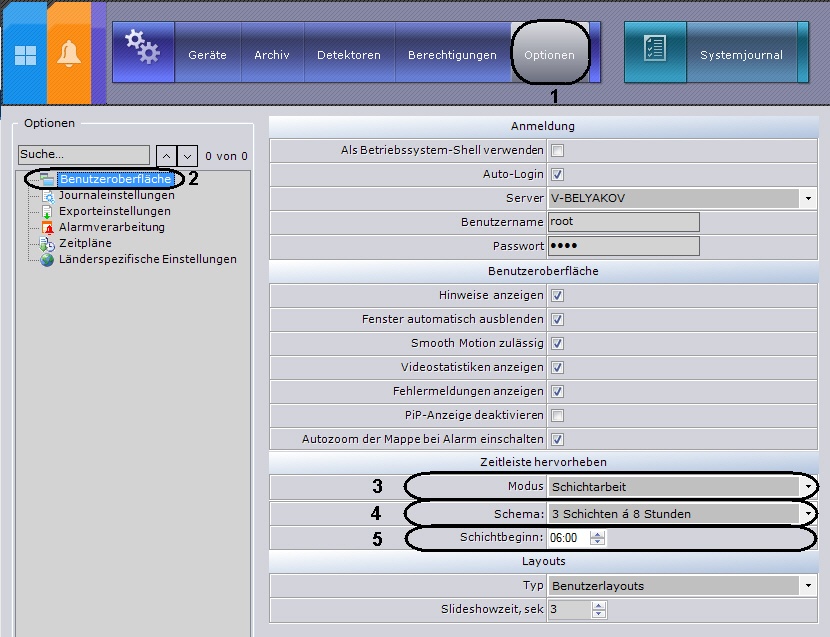Click the Journaleinstellungen tree icon
The height and width of the screenshot is (637, 830).
[x=48, y=196]
